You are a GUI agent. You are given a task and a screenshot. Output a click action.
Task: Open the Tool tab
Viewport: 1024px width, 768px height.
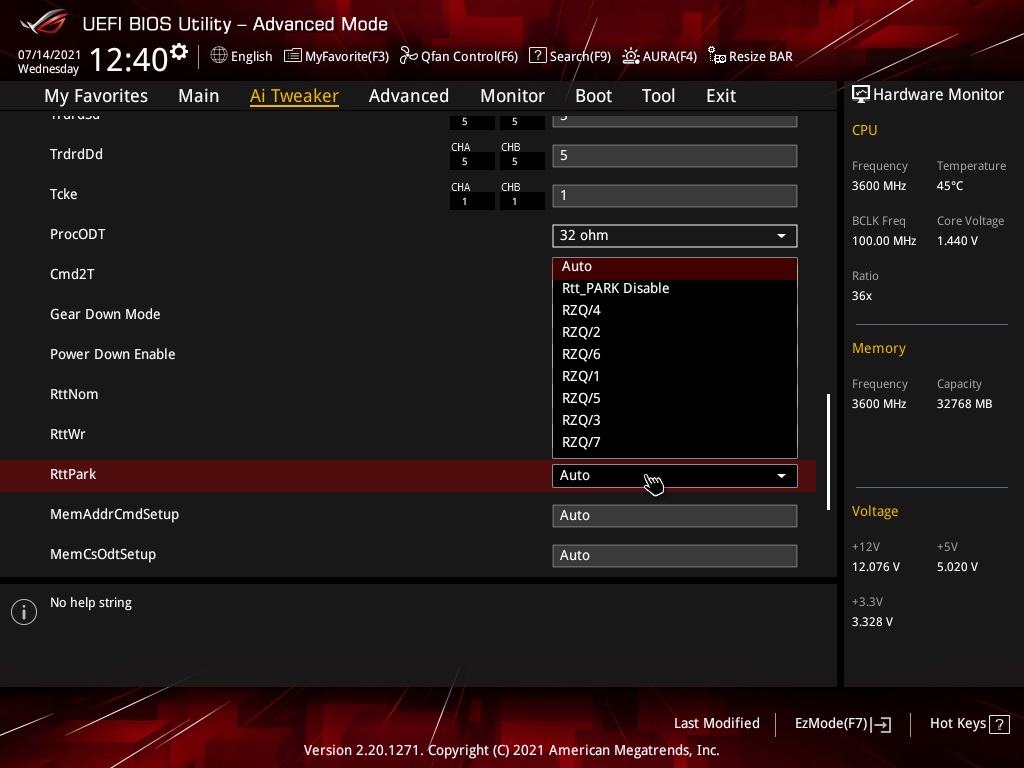tap(658, 96)
